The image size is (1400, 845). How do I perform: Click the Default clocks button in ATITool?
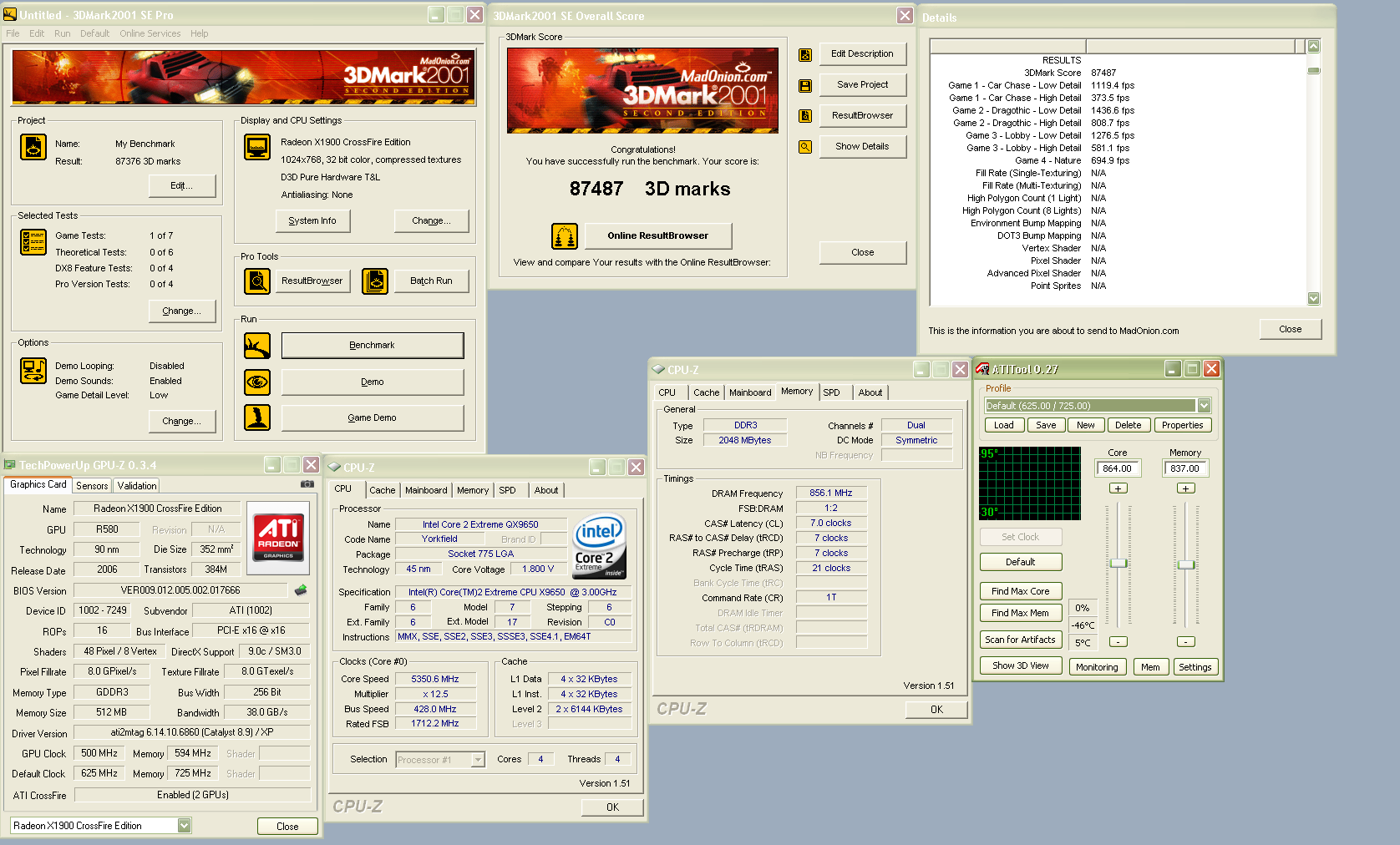click(1021, 562)
